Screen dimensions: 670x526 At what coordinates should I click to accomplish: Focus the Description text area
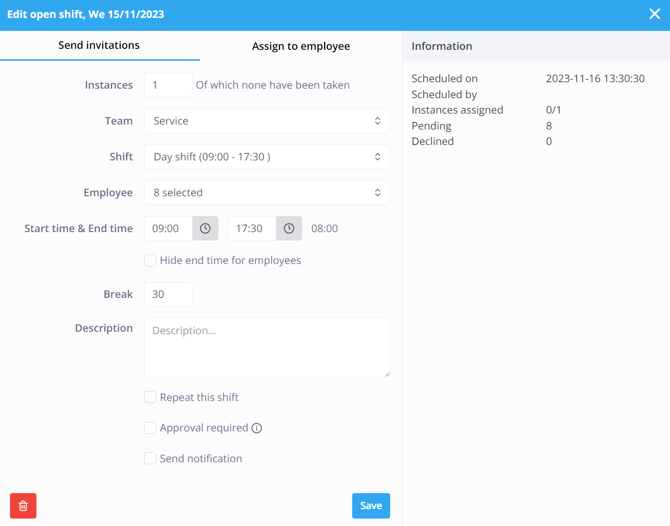pos(266,347)
